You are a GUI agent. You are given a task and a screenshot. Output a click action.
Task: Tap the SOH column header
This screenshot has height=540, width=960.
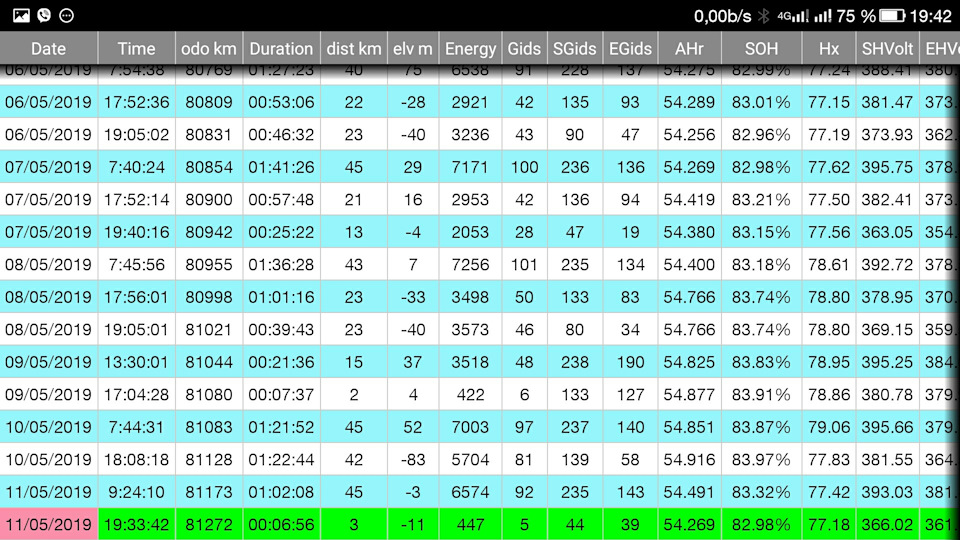coord(761,48)
